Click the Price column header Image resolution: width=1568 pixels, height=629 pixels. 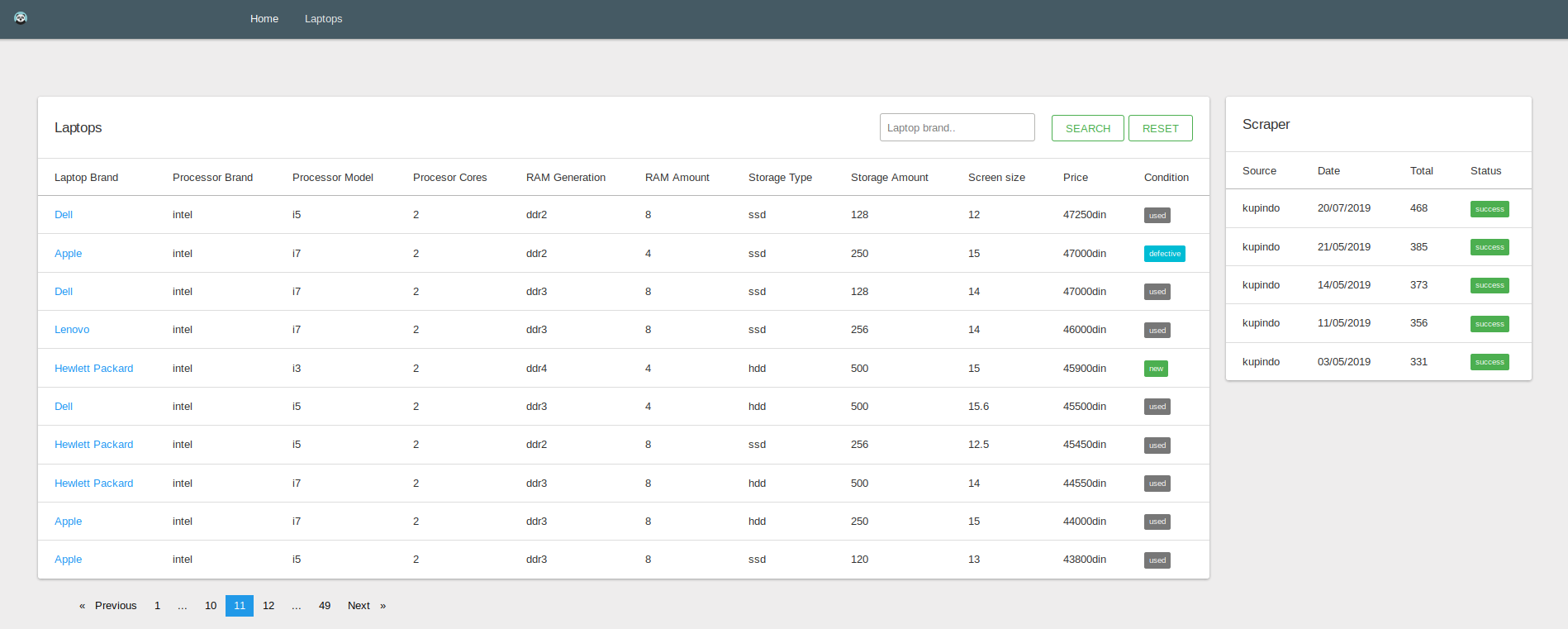[x=1076, y=178]
